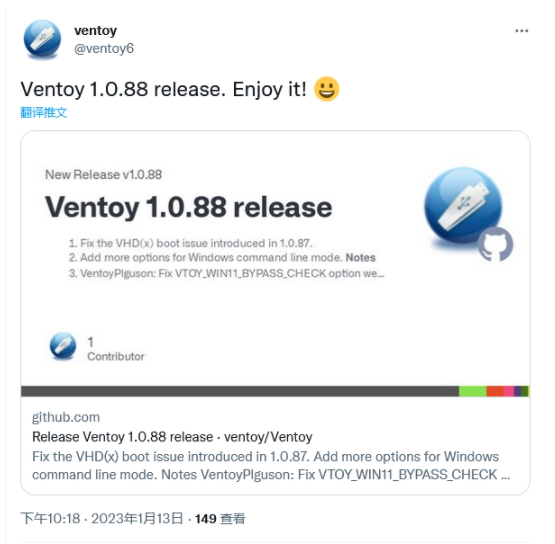Click the Ventoy 1.0.88 release card headline
This screenshot has height=544, width=555.
[x=188, y=207]
